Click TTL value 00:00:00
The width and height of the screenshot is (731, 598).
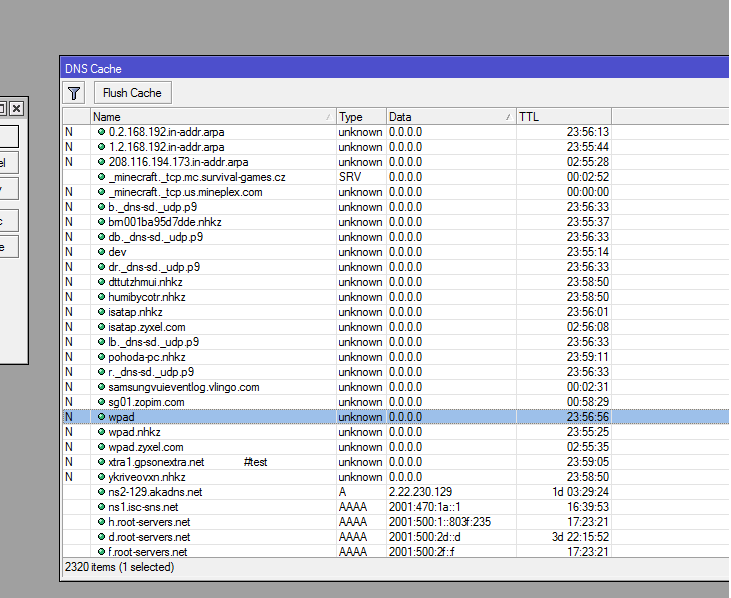pyautogui.click(x=587, y=192)
